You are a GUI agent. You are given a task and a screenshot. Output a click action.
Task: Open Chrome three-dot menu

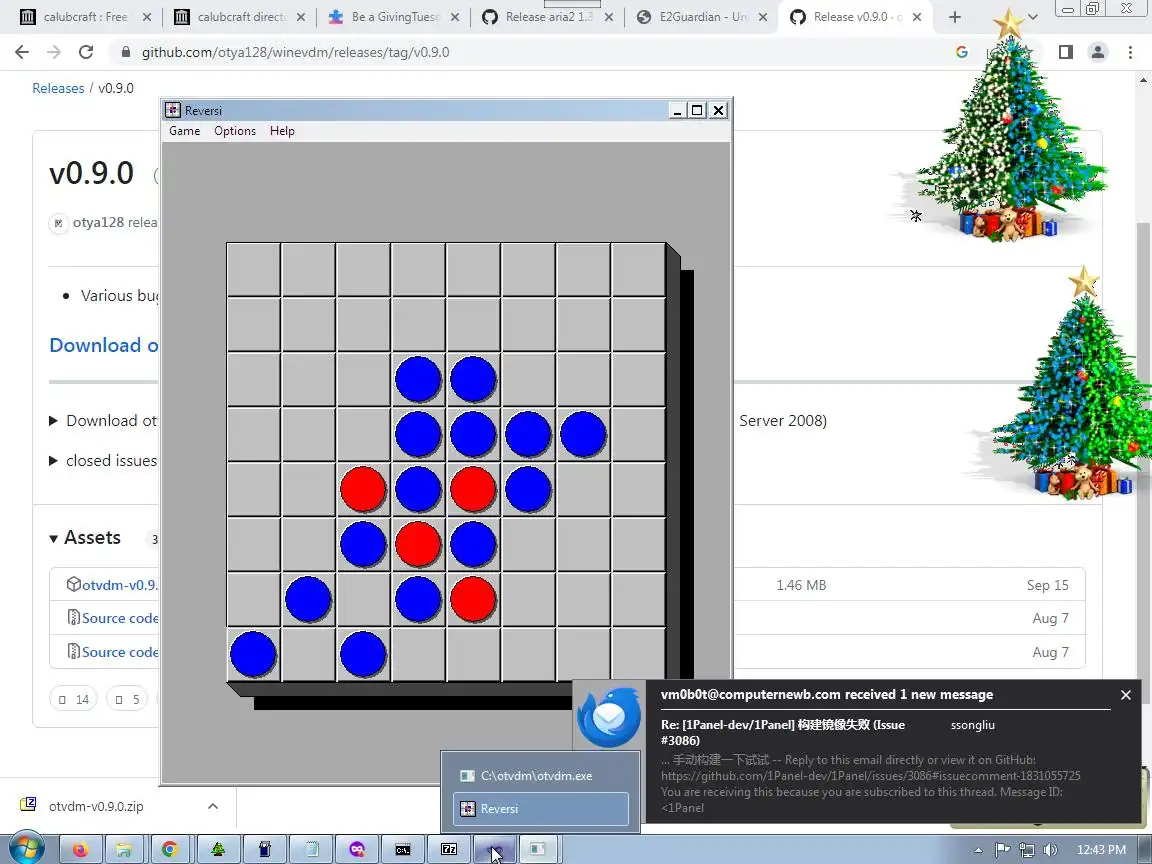coord(1130,52)
